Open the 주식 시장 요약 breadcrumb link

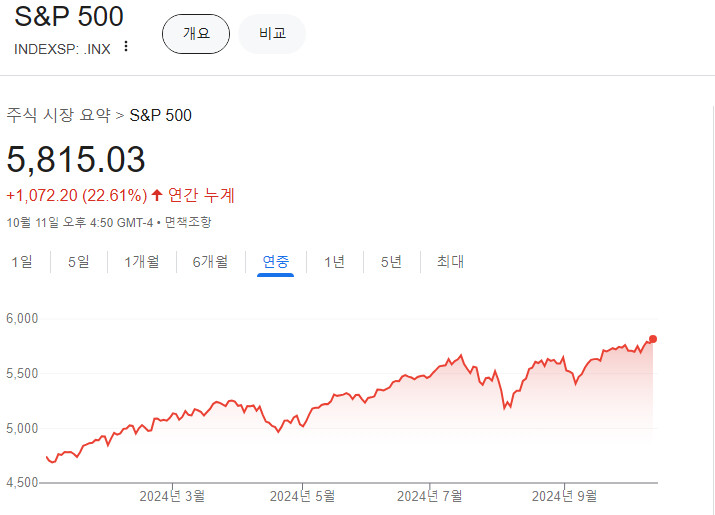coord(59,115)
